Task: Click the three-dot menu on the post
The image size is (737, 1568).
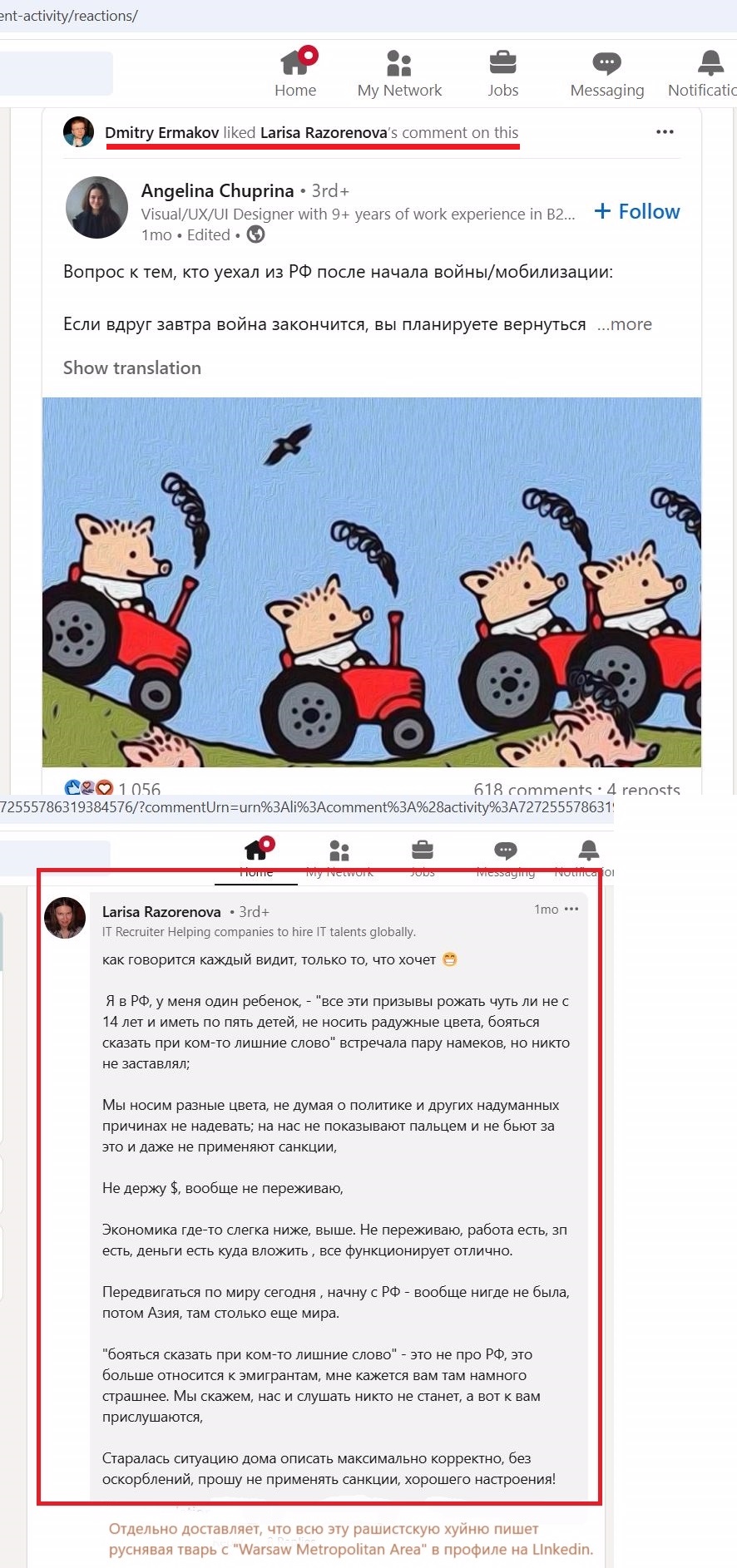Action: (665, 131)
